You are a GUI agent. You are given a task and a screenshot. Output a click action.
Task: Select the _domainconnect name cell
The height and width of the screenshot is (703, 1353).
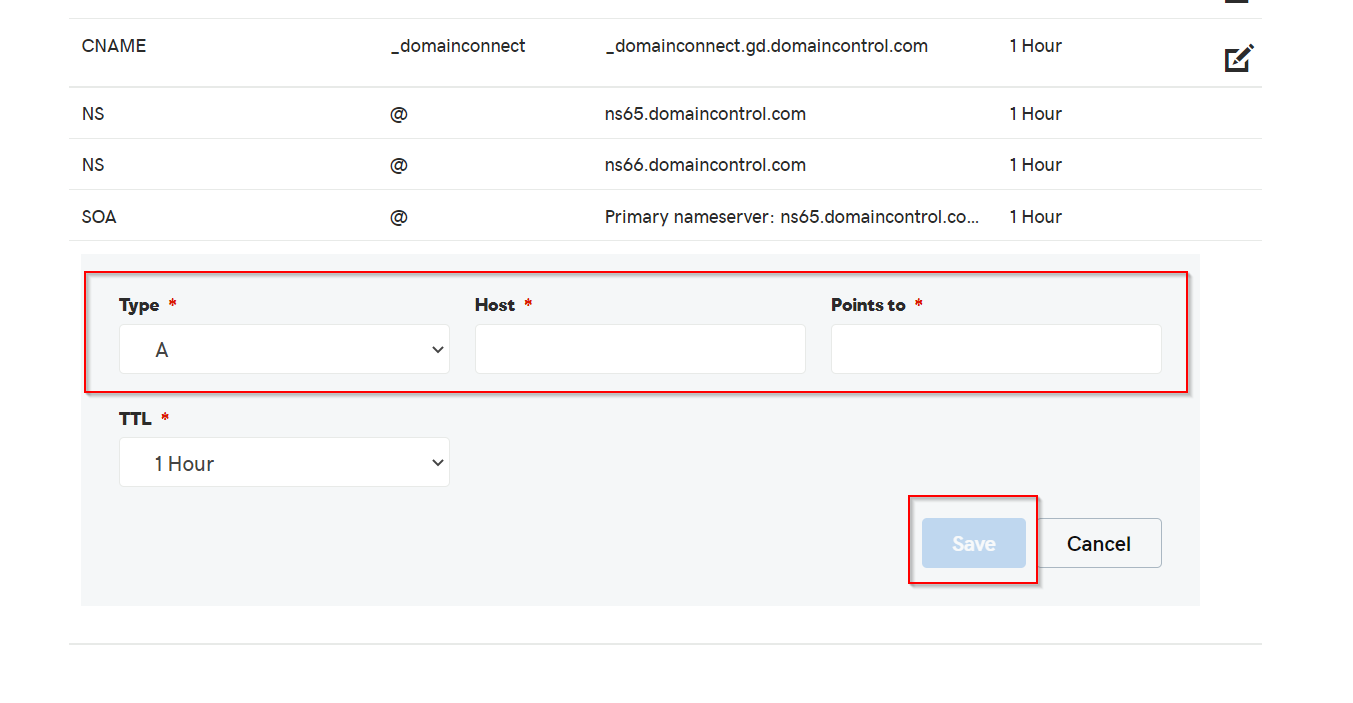point(458,46)
